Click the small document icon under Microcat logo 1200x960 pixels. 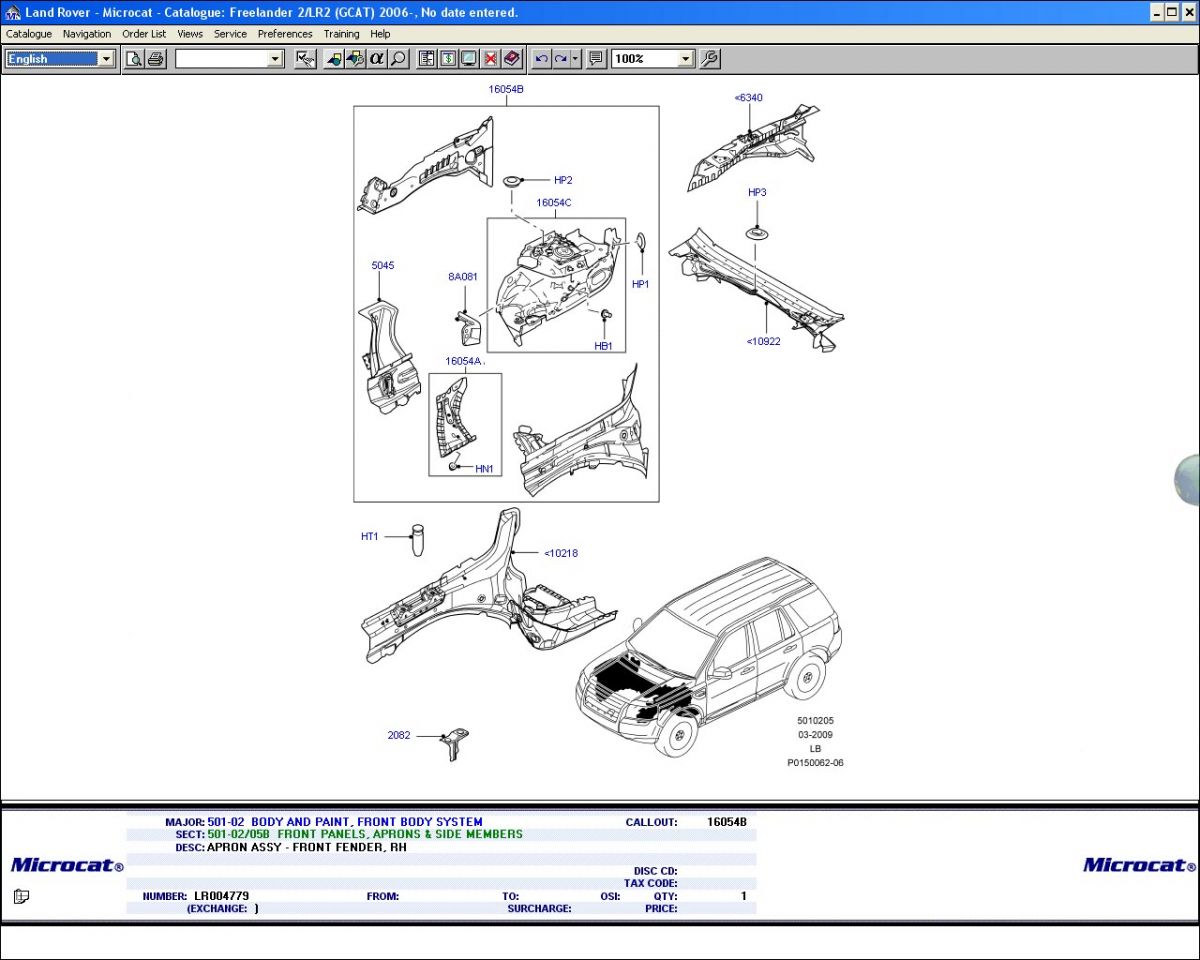21,896
